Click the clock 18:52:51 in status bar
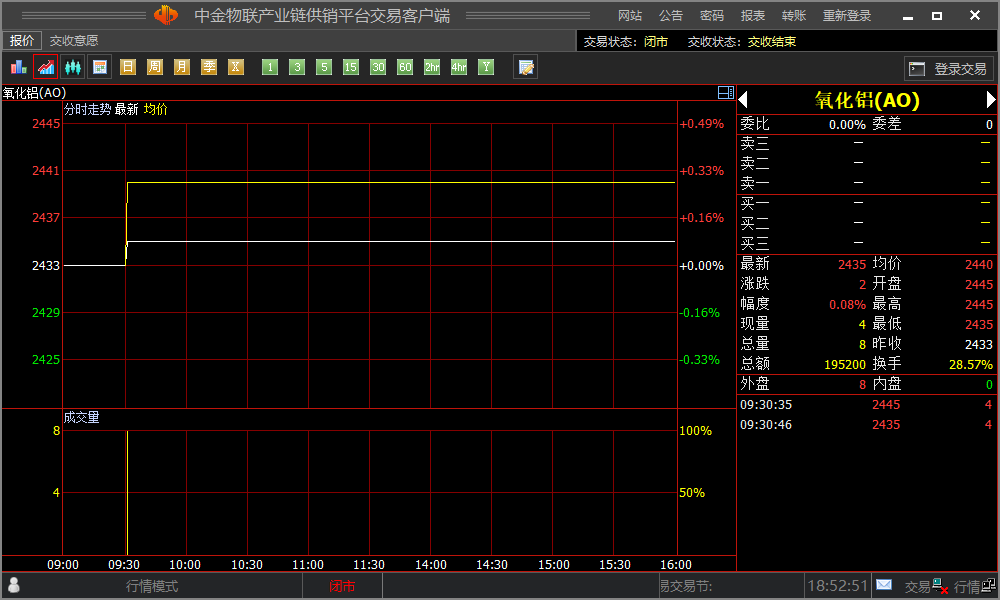This screenshot has height=600, width=1000. pyautogui.click(x=838, y=585)
